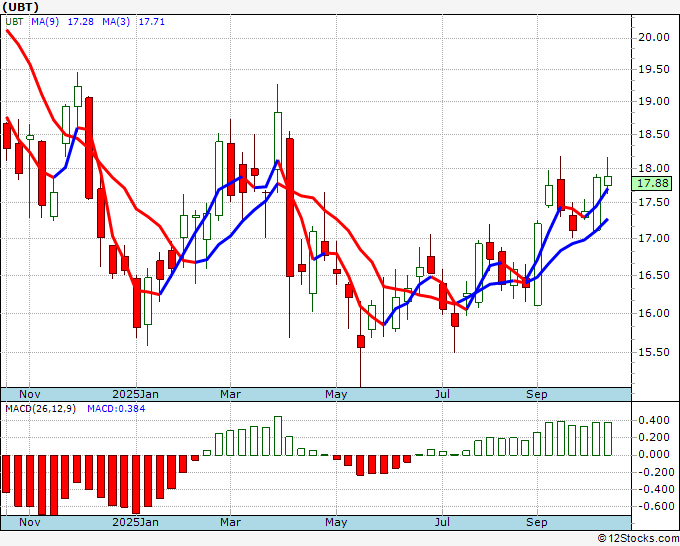
Task: Click 2025Jan on the MACD panel time axis
Action: (x=135, y=522)
